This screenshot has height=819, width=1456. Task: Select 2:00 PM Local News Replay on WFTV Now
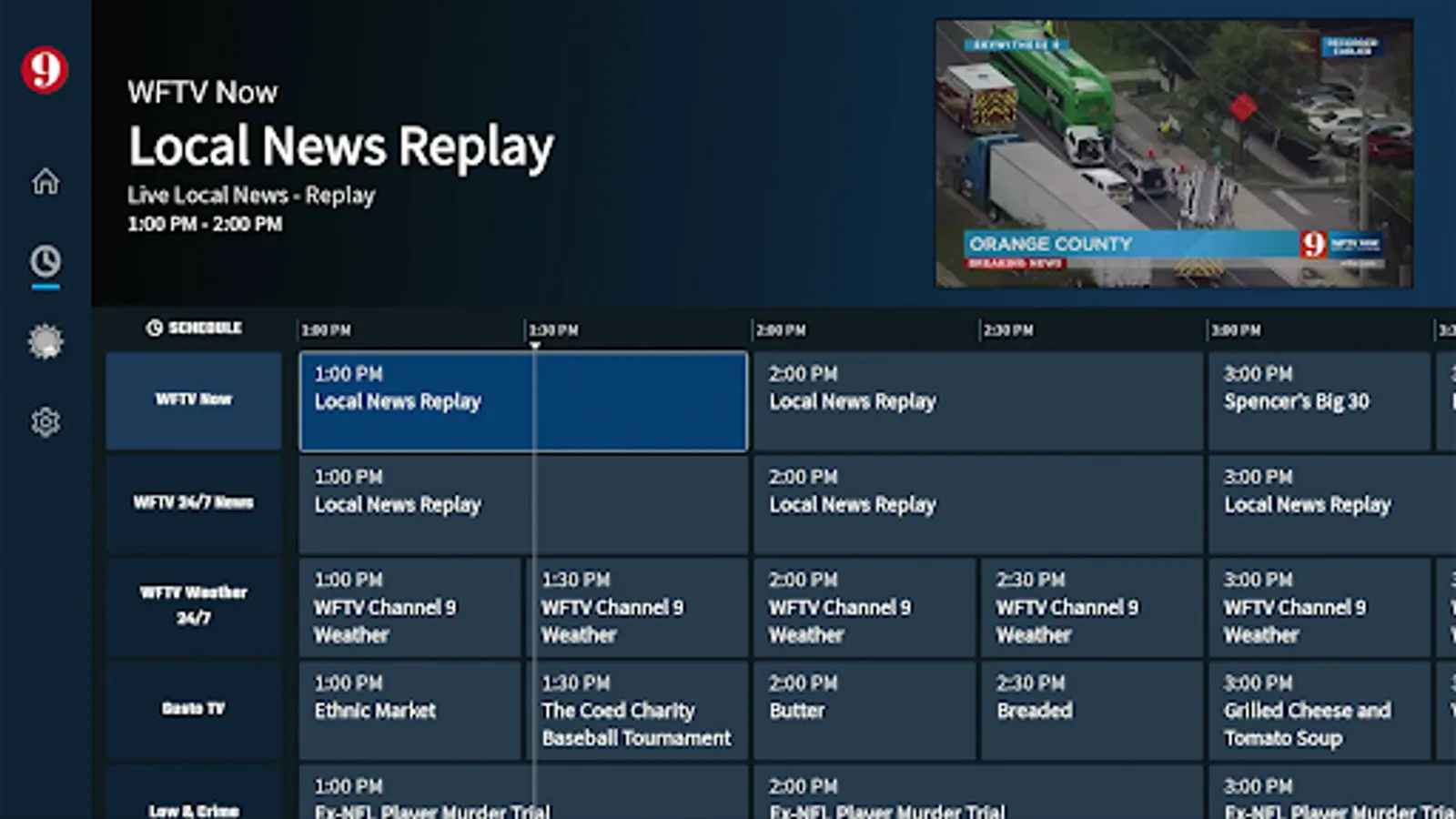click(x=978, y=401)
